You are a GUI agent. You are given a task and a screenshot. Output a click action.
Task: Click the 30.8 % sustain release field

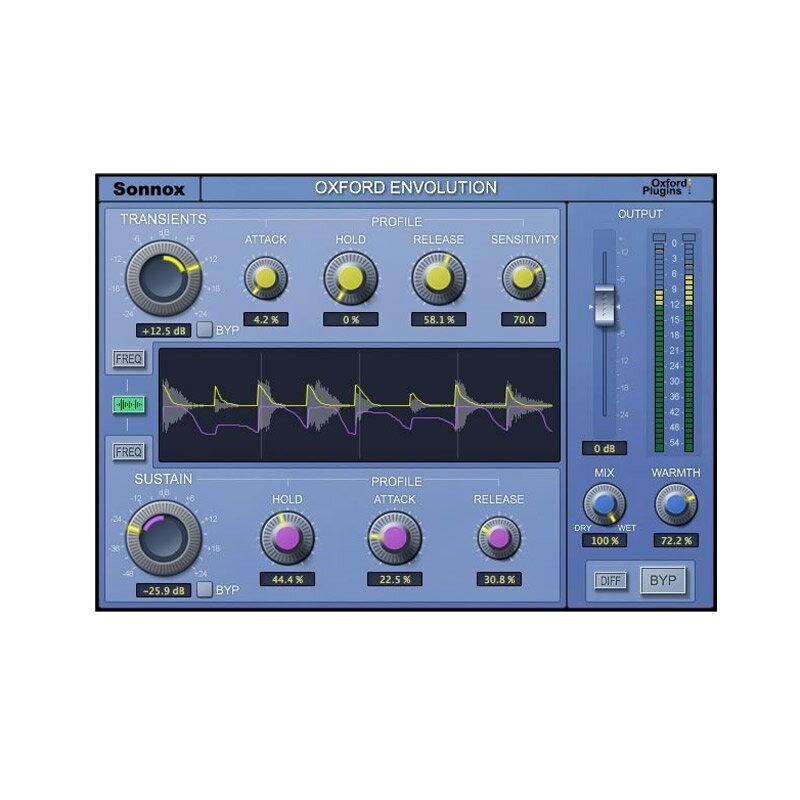pos(499,579)
